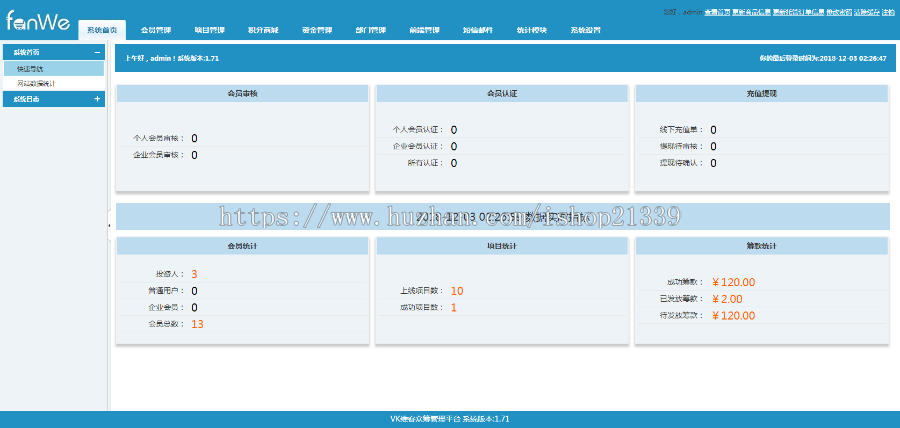Click the 线下充值单 count value

713,130
